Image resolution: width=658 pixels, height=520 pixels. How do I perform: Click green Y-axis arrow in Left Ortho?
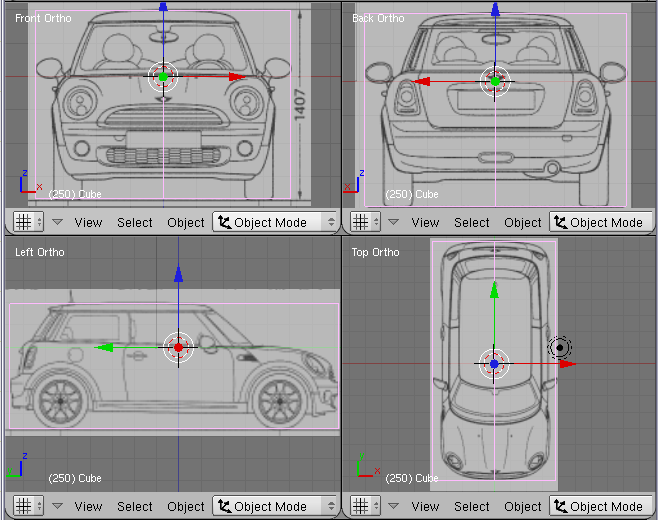click(x=104, y=348)
